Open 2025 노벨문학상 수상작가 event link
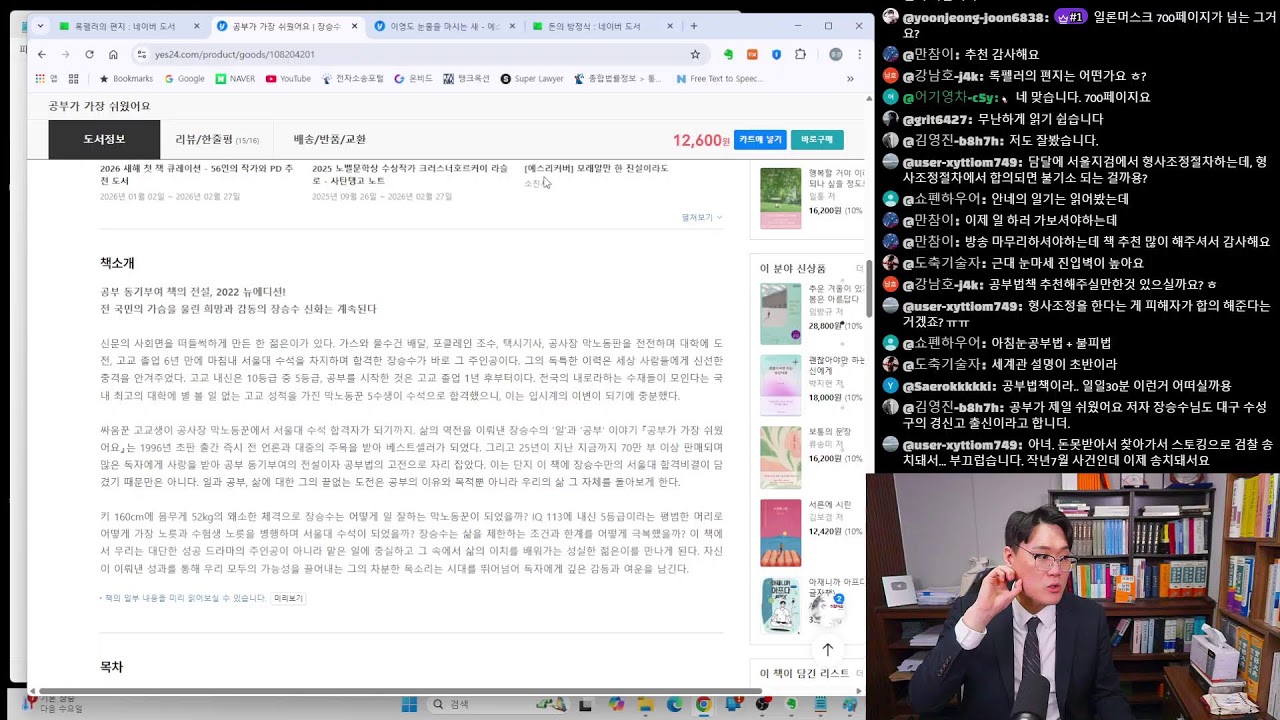Viewport: 1280px width, 720px height. tap(410, 175)
